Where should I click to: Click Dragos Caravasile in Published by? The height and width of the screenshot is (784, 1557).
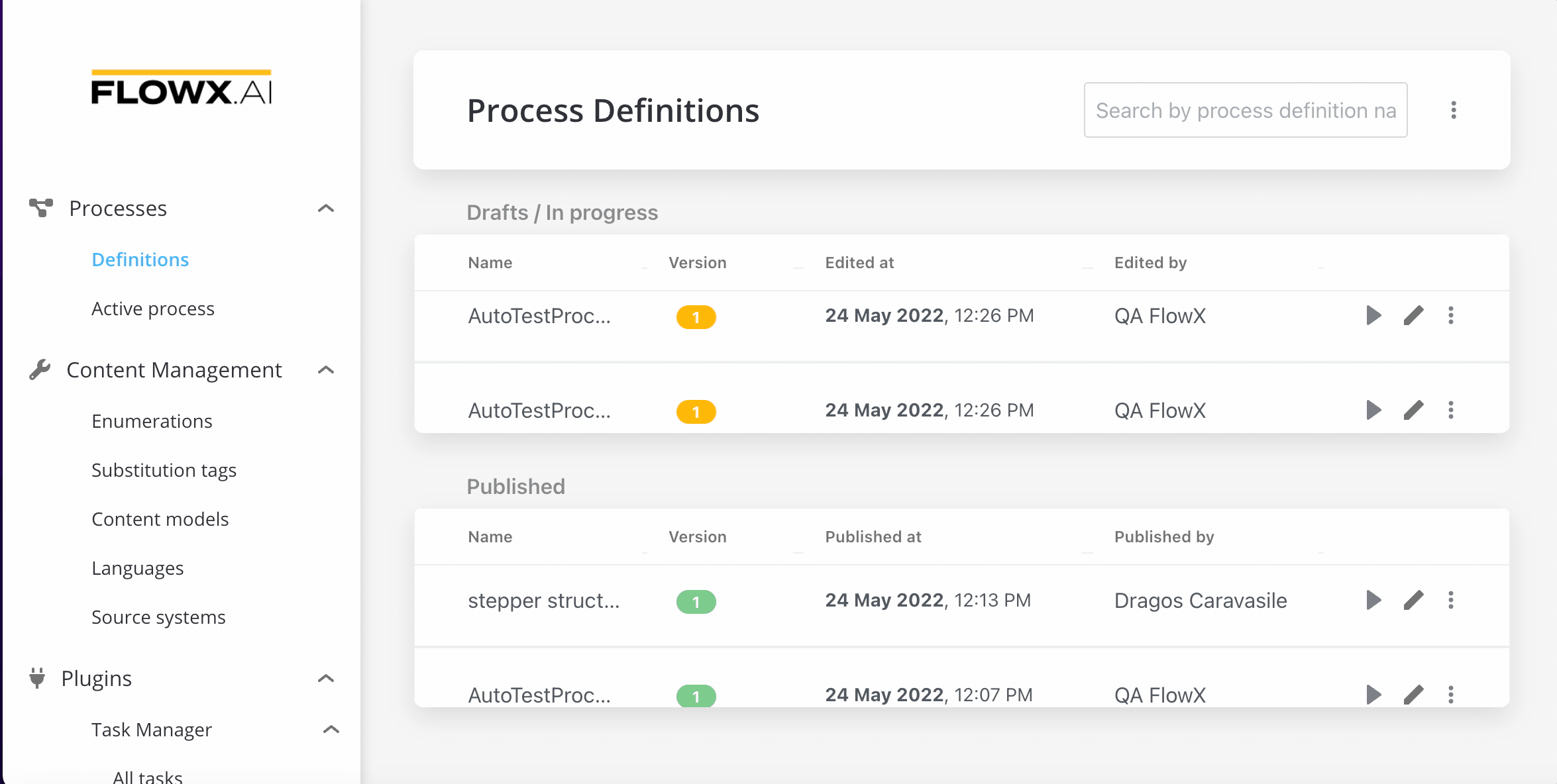coord(1201,601)
